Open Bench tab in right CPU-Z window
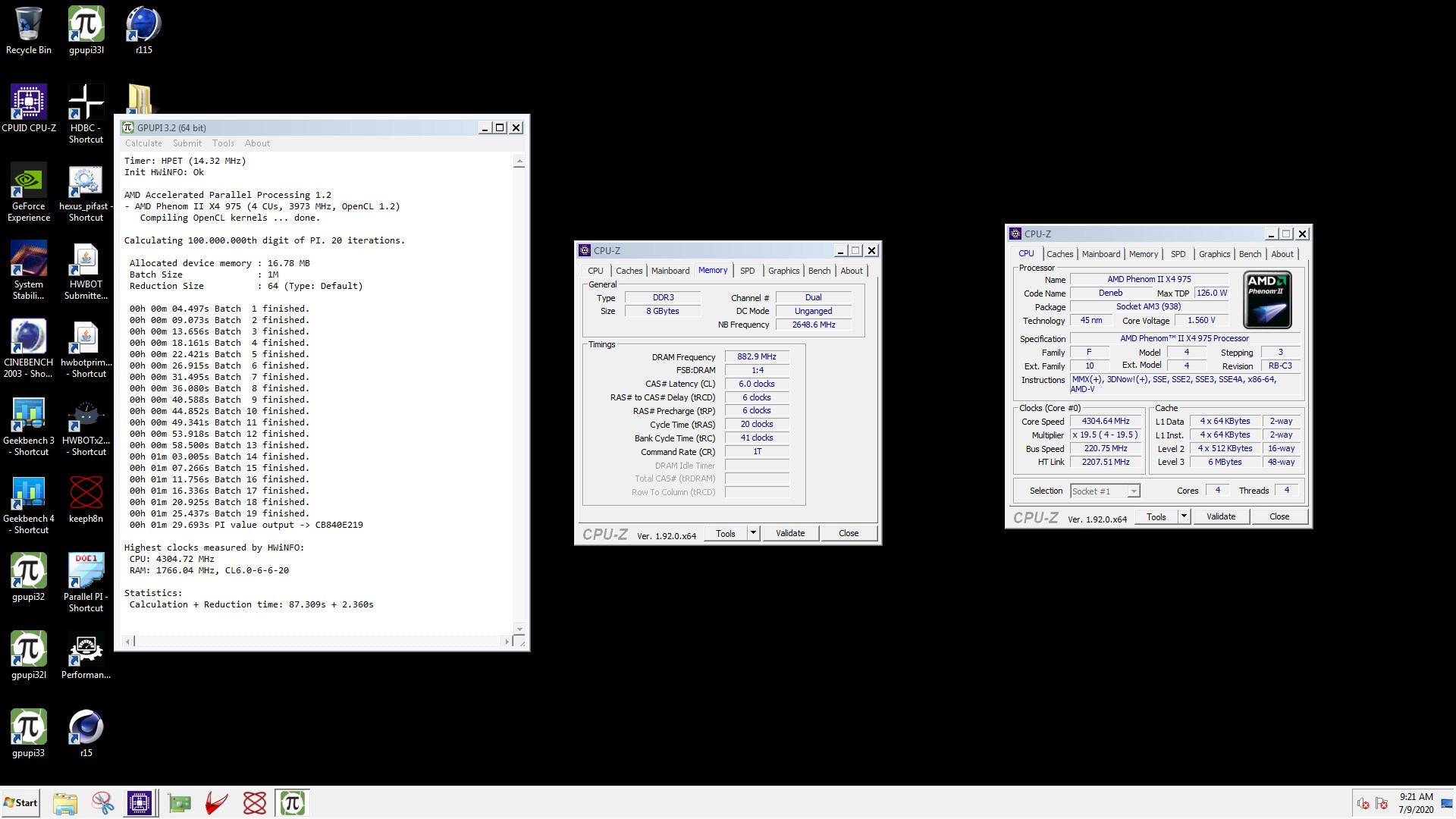Viewport: 1456px width, 819px height. 1250,254
